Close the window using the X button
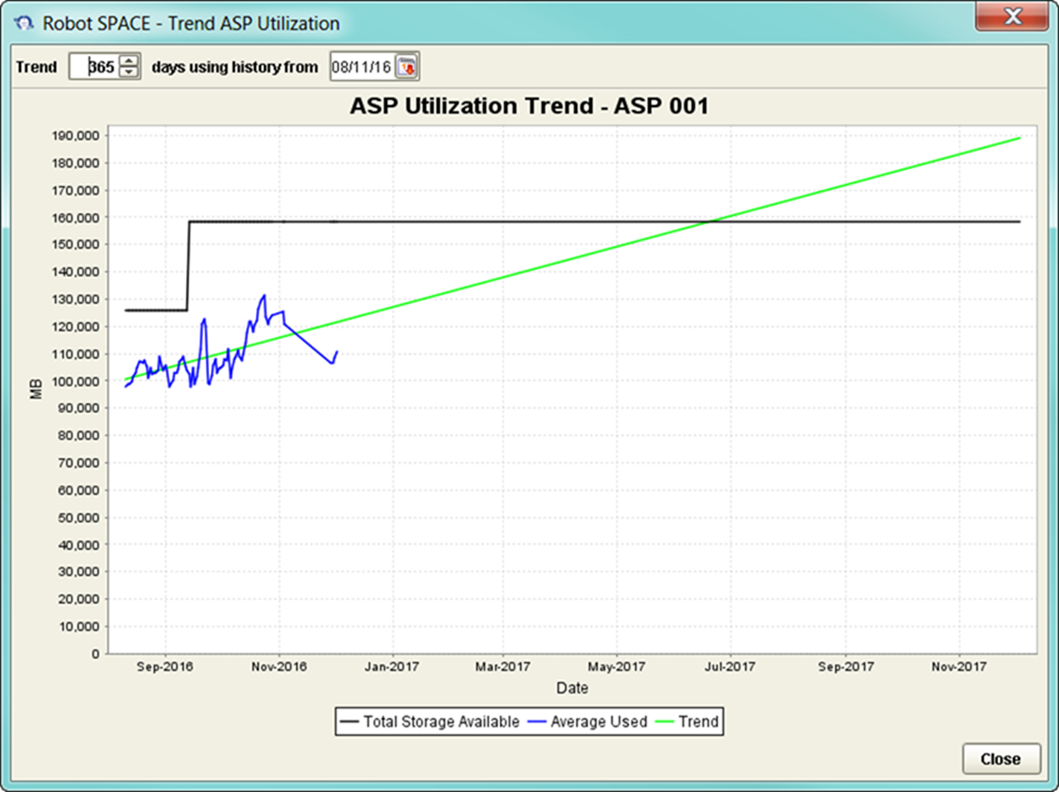 (x=1012, y=16)
